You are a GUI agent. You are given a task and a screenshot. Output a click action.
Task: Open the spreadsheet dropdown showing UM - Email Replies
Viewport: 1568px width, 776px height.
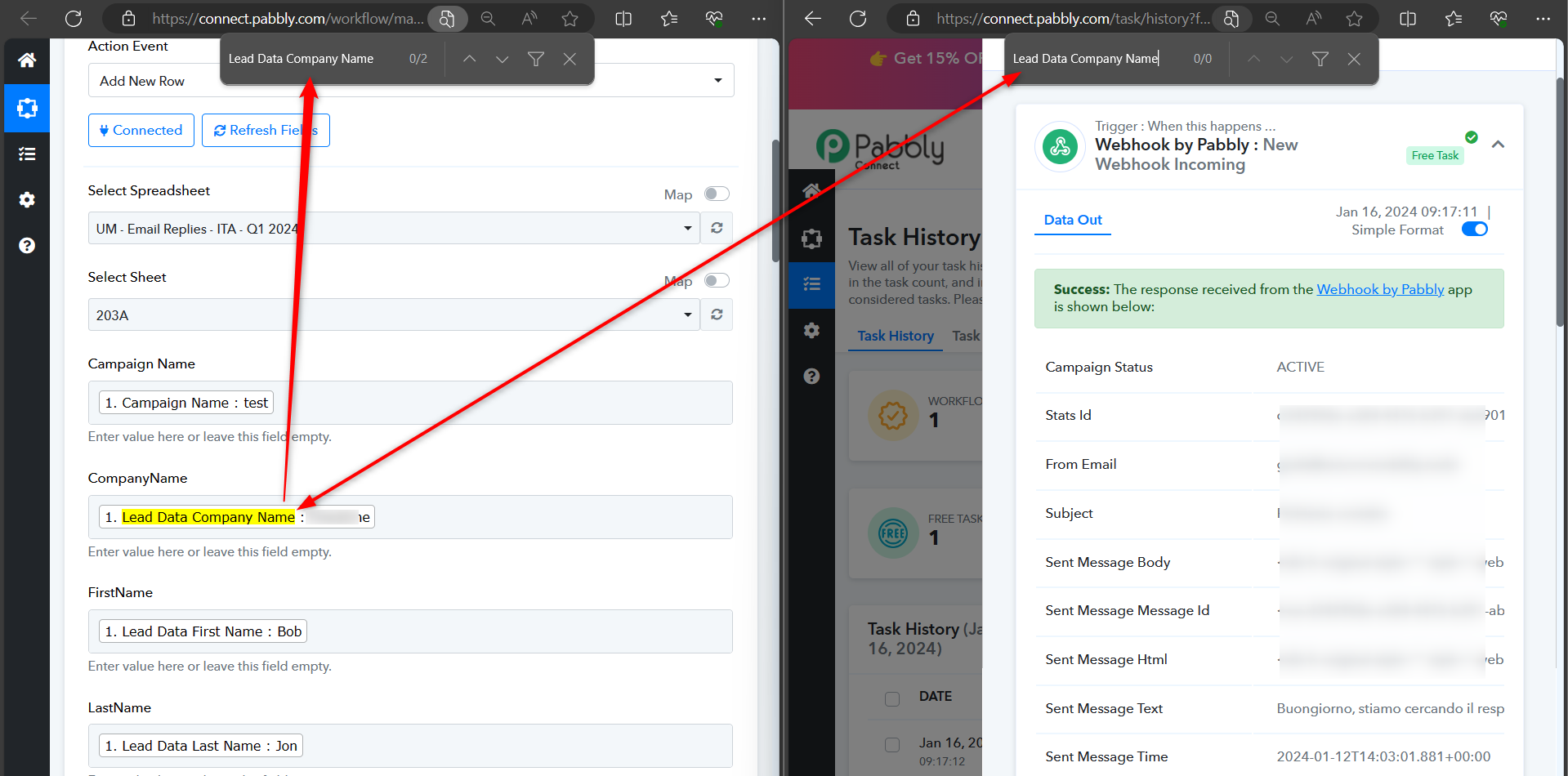[x=394, y=228]
